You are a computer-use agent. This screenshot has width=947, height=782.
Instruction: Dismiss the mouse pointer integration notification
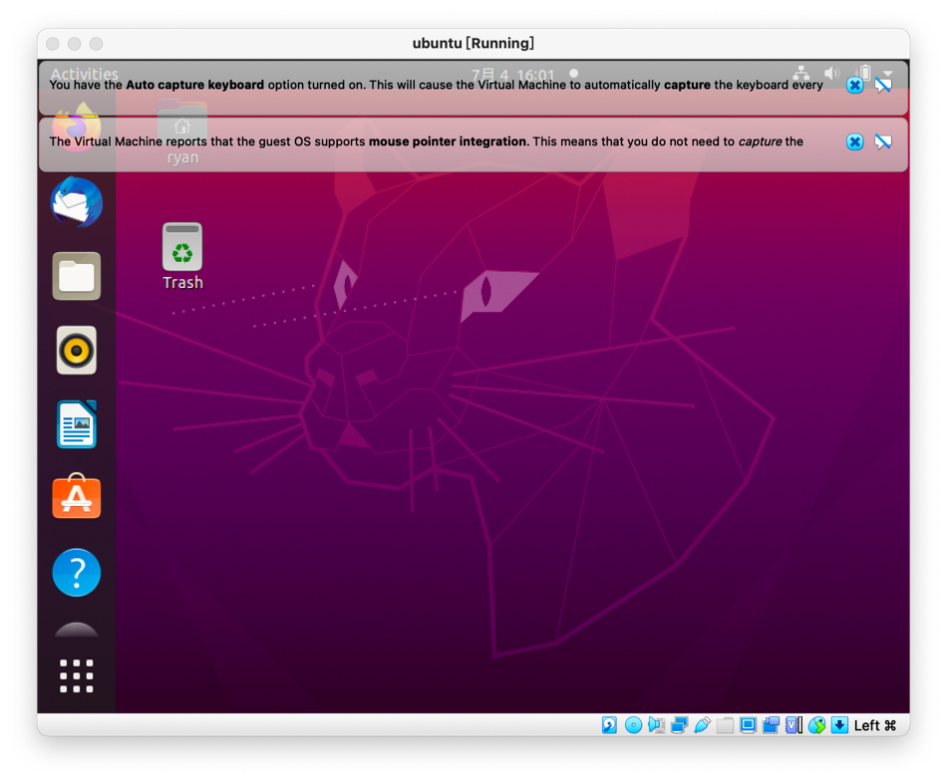click(x=855, y=142)
